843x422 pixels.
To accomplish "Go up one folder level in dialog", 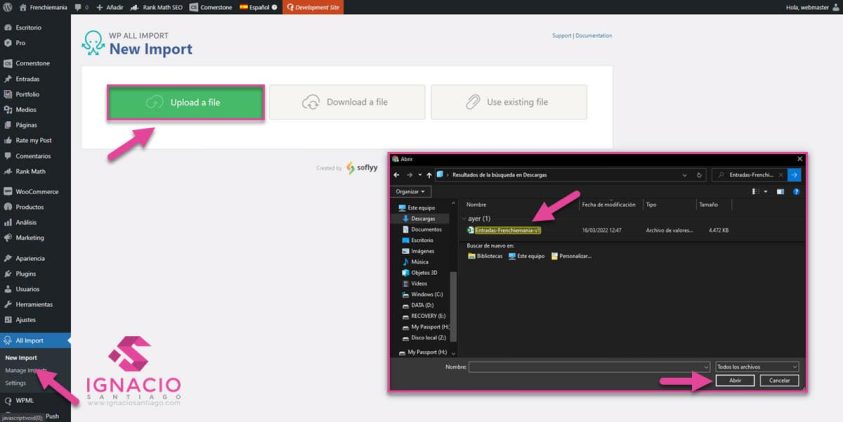I will [x=429, y=175].
